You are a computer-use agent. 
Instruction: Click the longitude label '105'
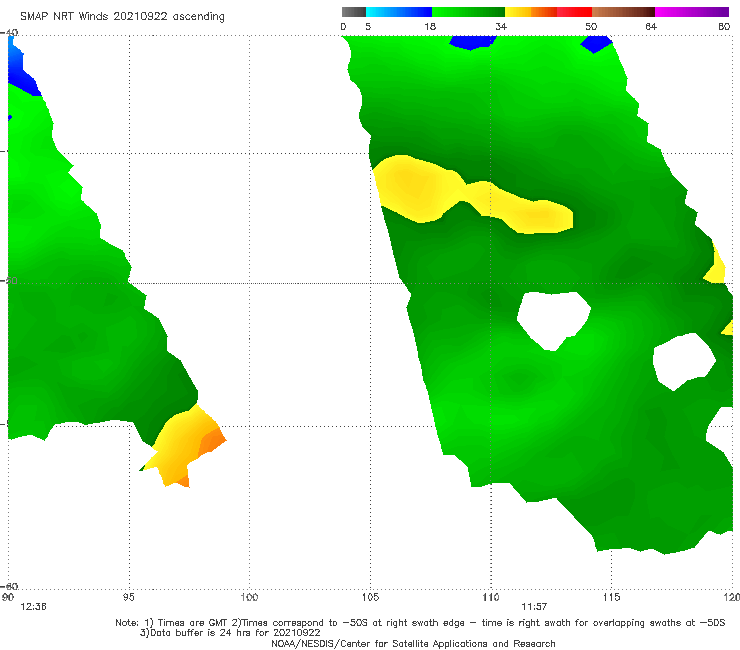coord(370,597)
